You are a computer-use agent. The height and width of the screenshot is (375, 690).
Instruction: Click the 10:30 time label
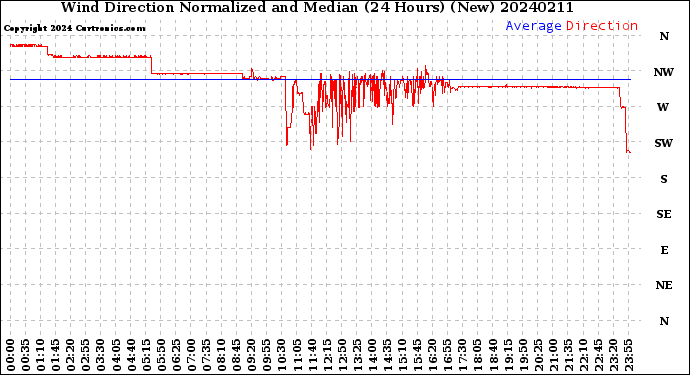(282, 355)
